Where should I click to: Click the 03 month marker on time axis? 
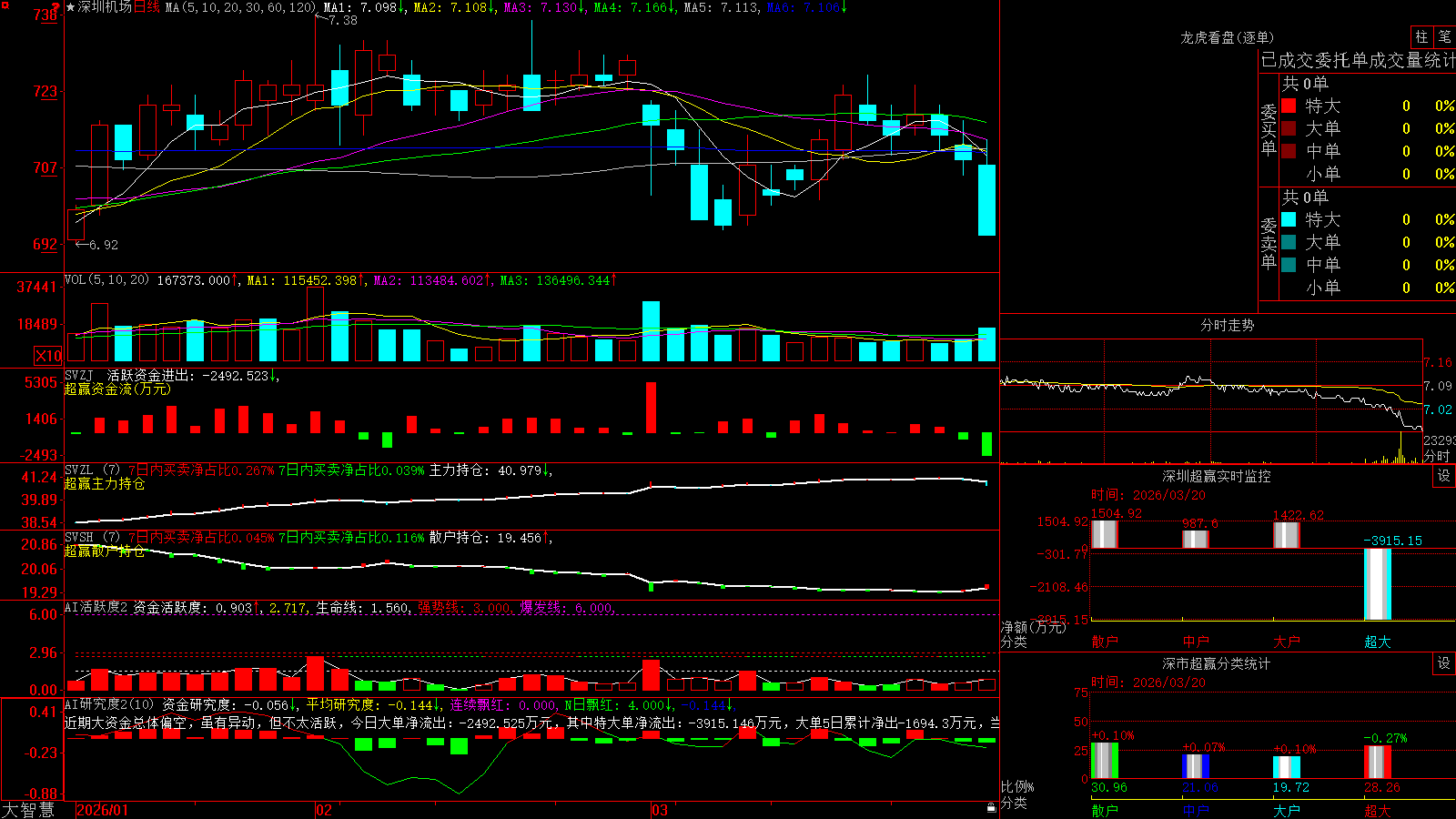pos(659,810)
